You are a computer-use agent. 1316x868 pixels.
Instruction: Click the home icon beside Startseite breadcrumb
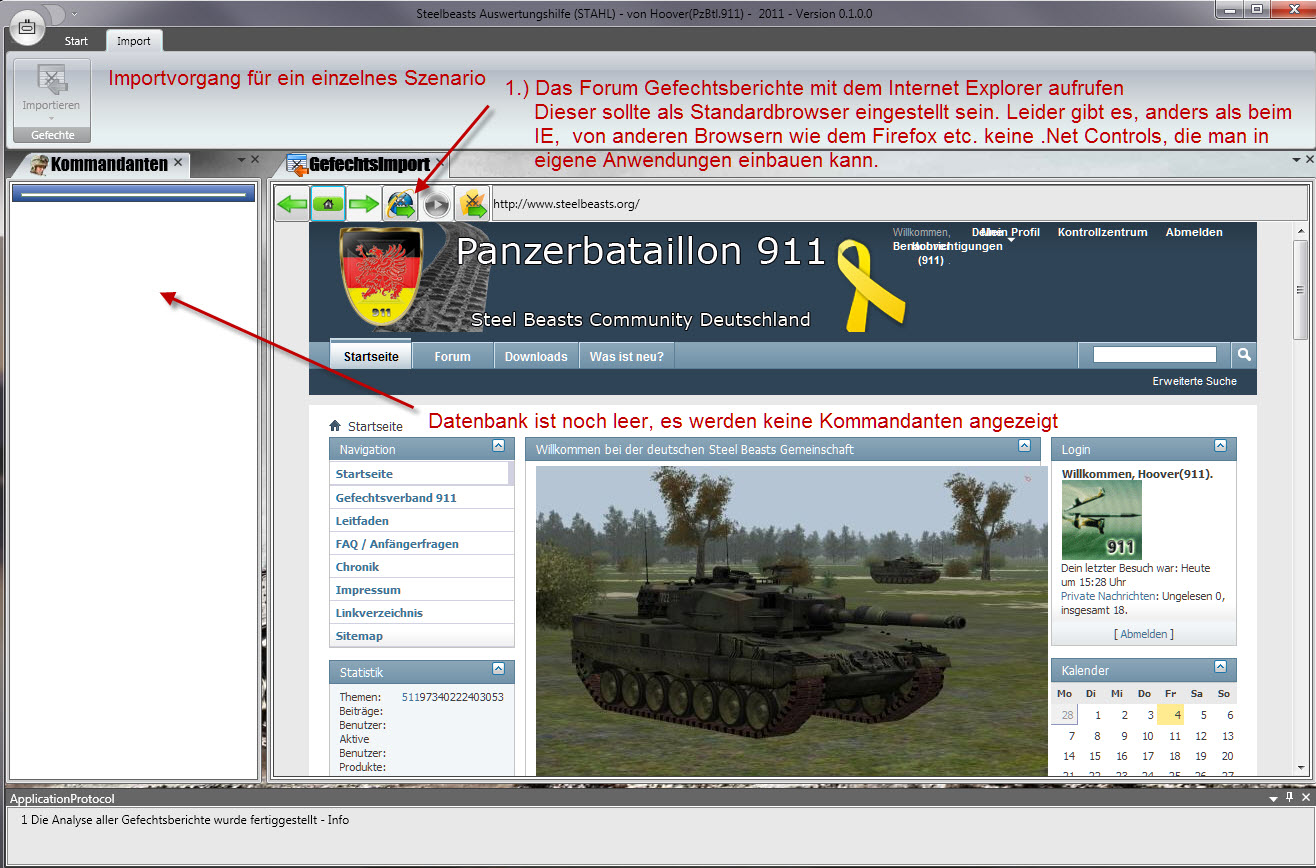coord(335,426)
